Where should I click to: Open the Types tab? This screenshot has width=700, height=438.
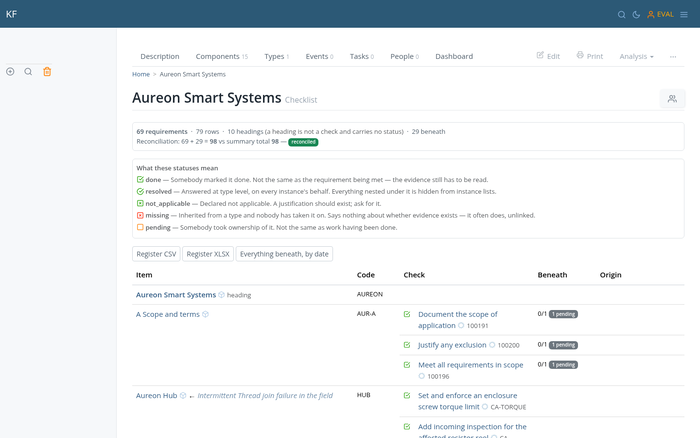(x=276, y=56)
